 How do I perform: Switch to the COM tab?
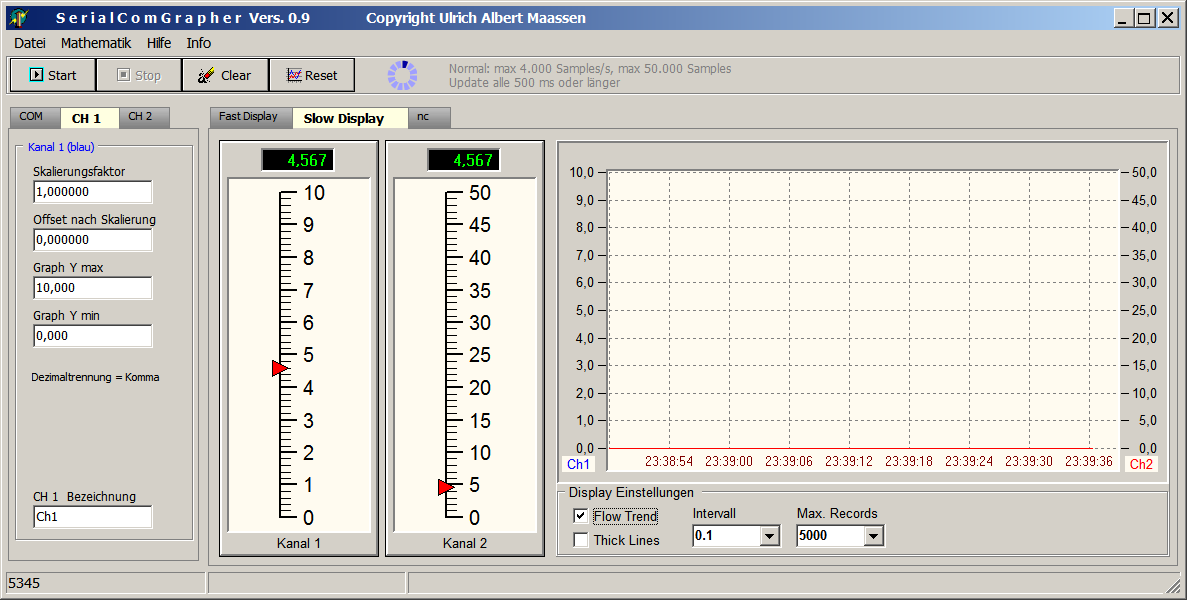click(35, 117)
